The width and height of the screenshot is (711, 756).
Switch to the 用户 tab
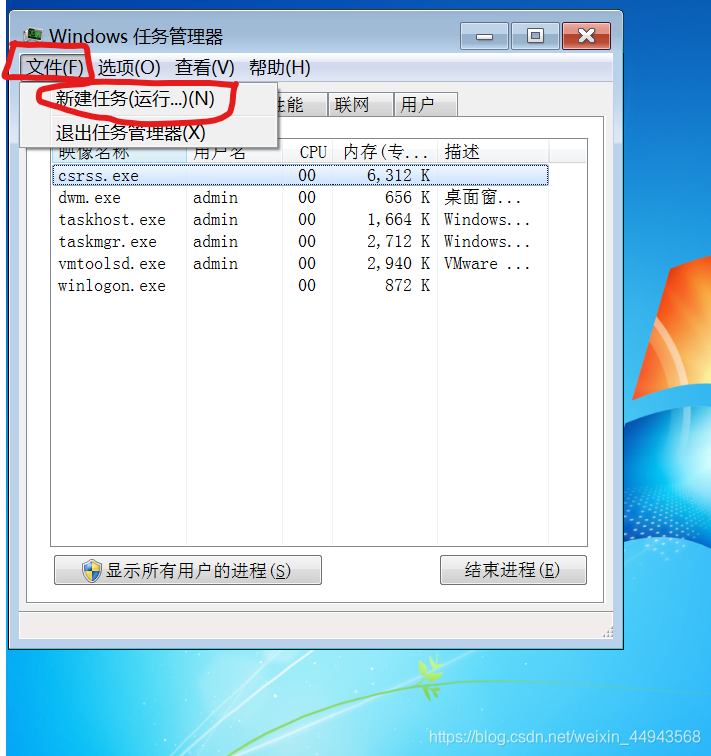click(425, 104)
